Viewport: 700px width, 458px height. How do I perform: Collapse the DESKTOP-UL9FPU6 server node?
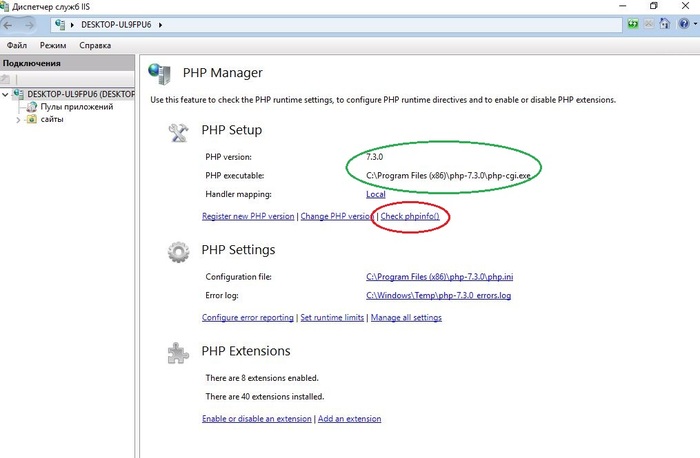tap(6, 94)
